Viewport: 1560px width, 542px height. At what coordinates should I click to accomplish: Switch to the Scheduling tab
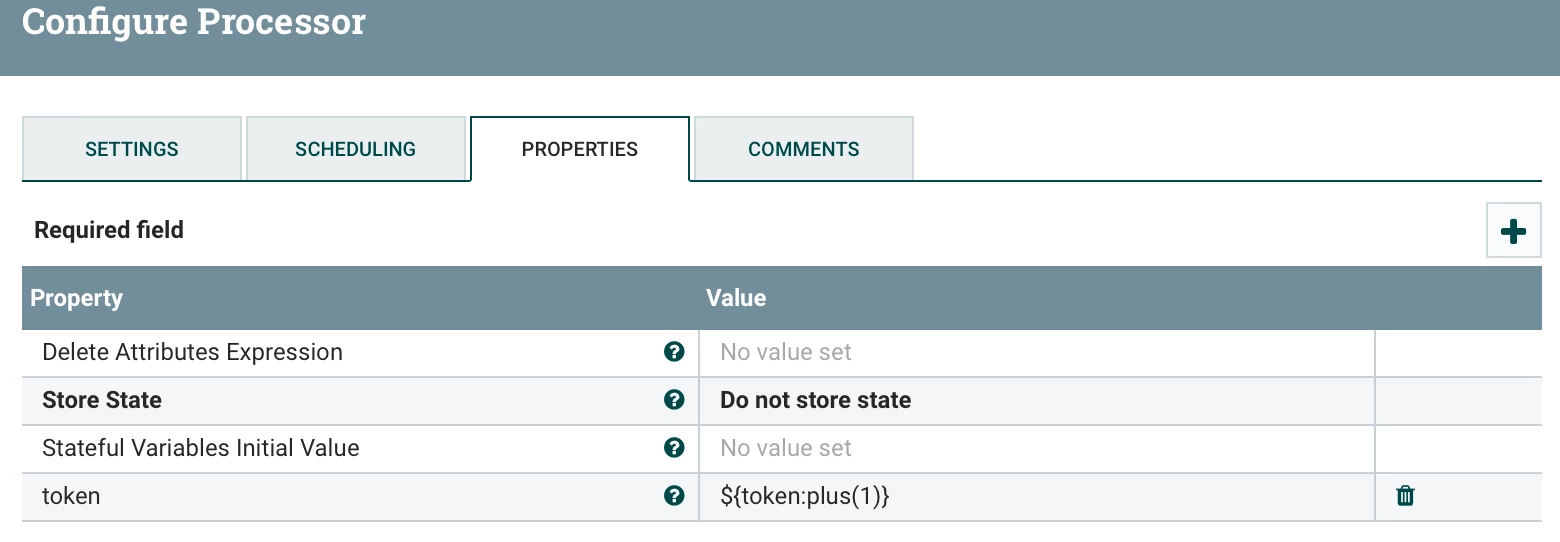356,149
